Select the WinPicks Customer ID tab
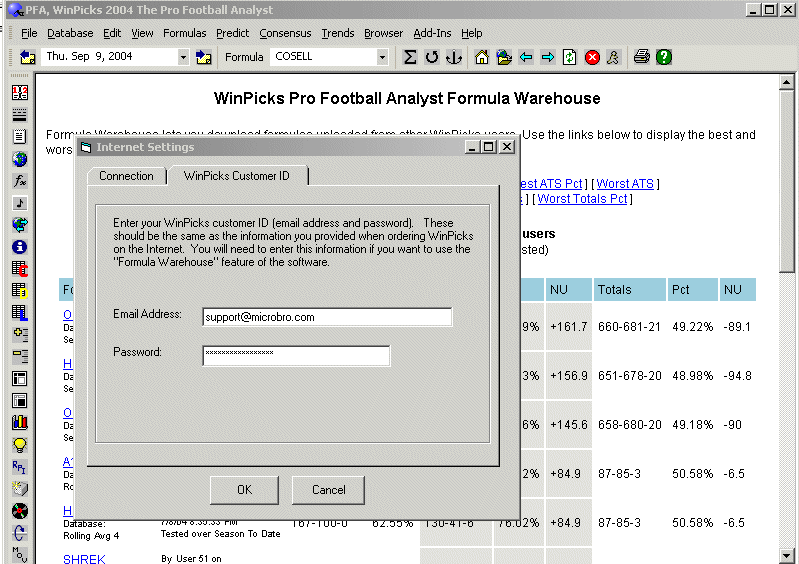 (x=237, y=176)
